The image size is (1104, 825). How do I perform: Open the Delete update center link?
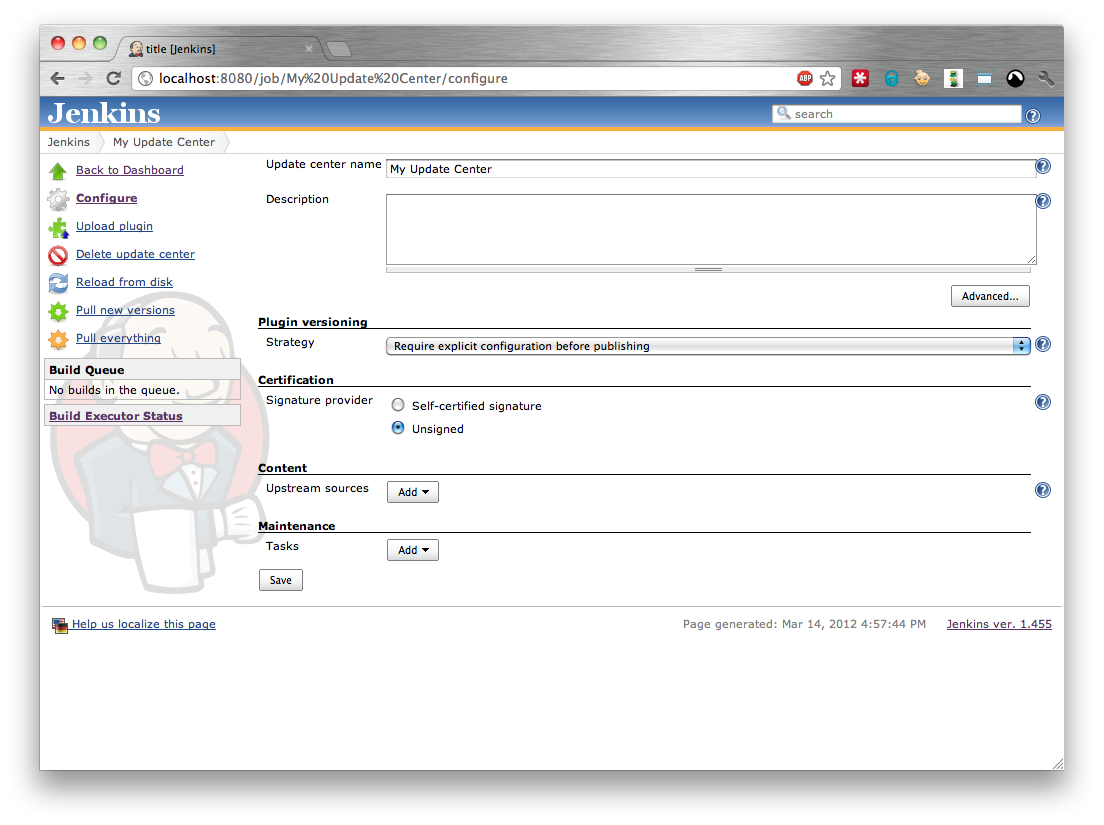135,254
